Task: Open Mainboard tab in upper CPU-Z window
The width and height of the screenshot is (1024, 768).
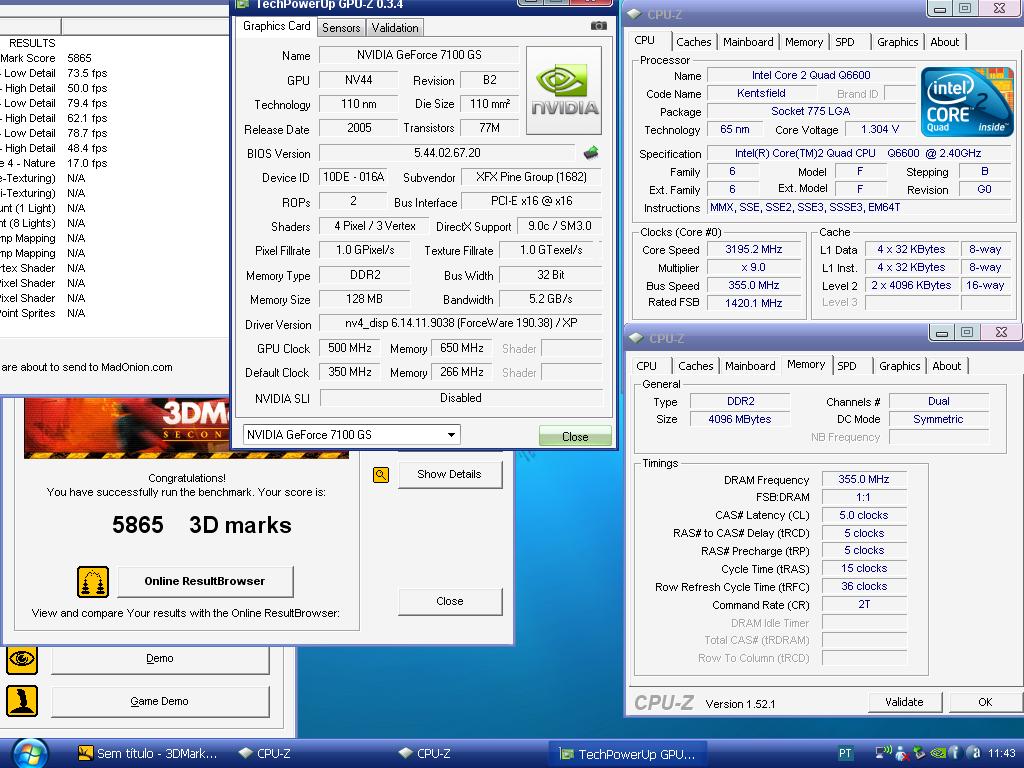Action: [748, 42]
